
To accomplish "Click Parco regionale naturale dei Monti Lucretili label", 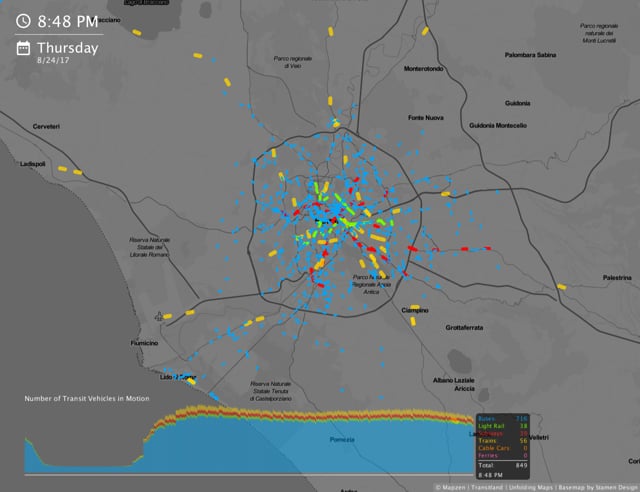I will [599, 33].
